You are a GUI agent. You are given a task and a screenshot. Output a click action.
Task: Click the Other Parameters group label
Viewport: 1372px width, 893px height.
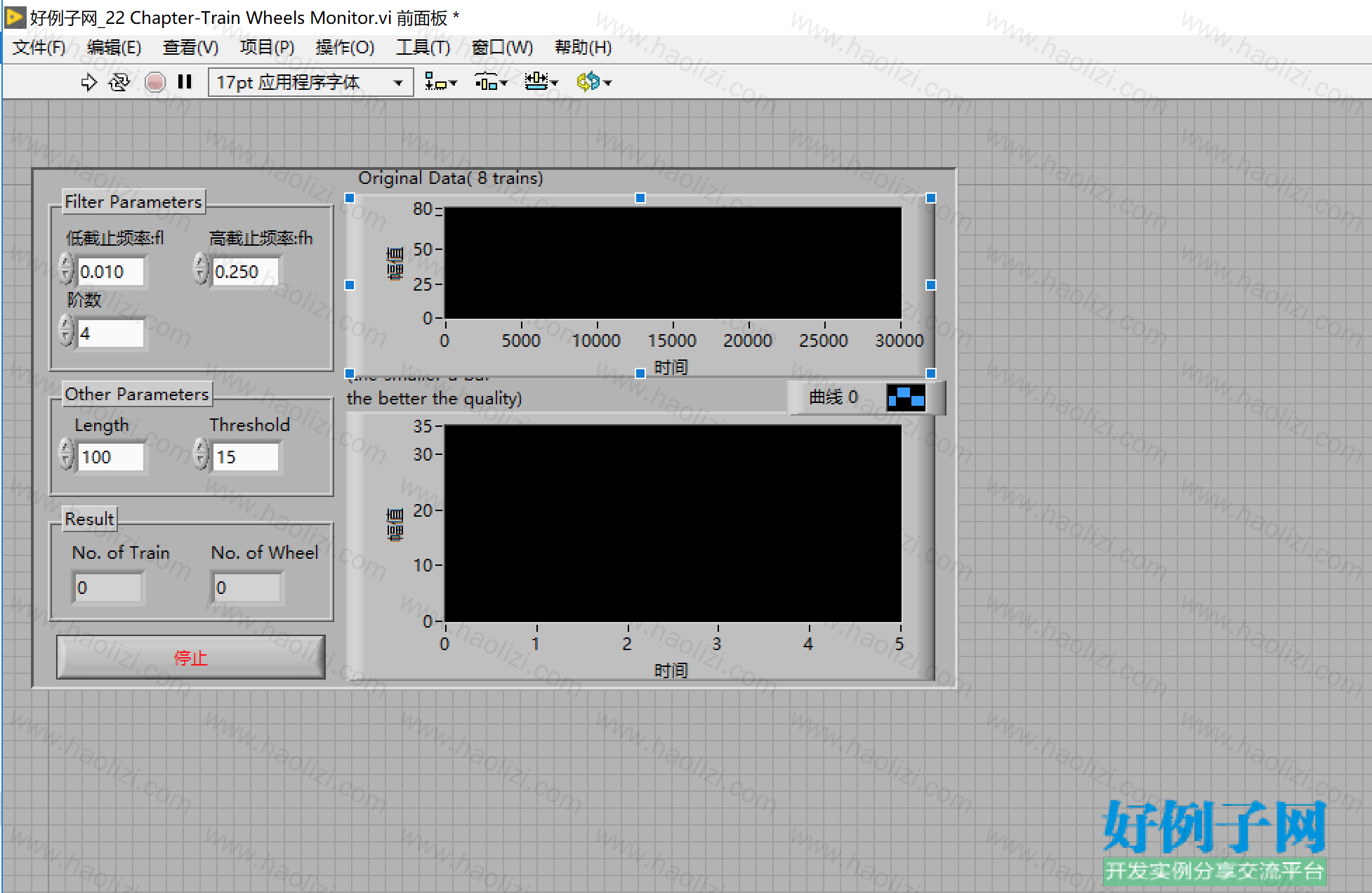(x=137, y=395)
